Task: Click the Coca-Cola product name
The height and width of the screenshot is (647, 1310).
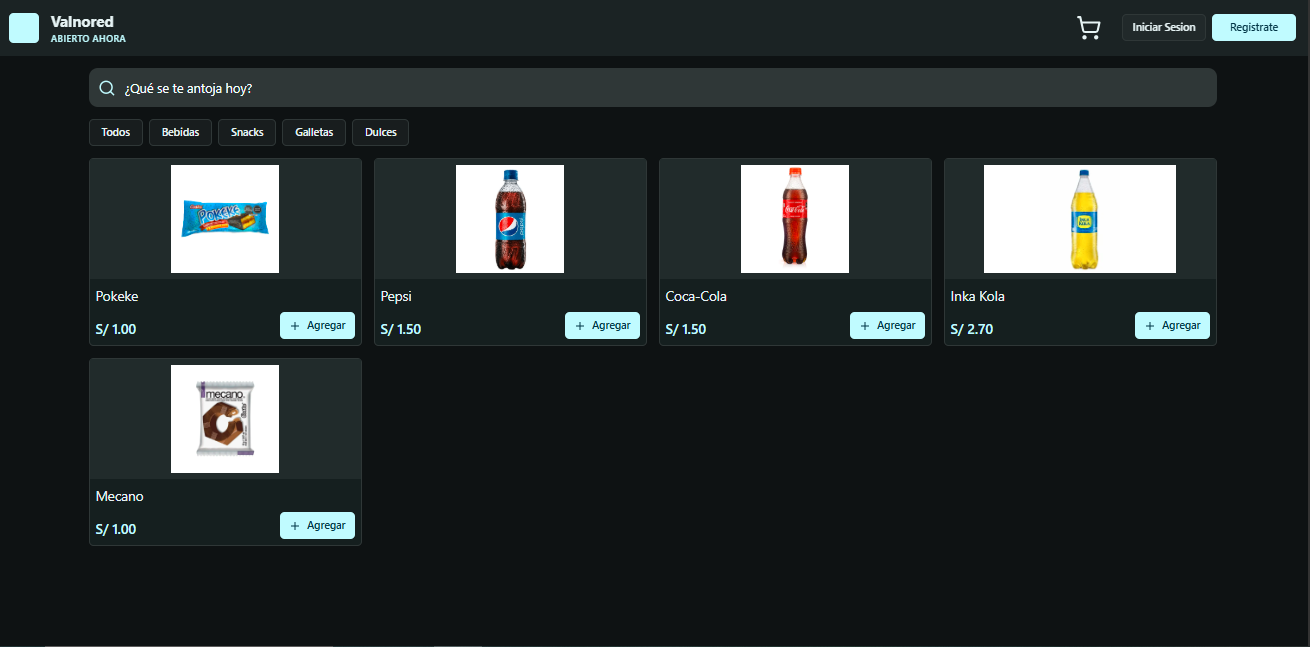Action: [x=696, y=297]
